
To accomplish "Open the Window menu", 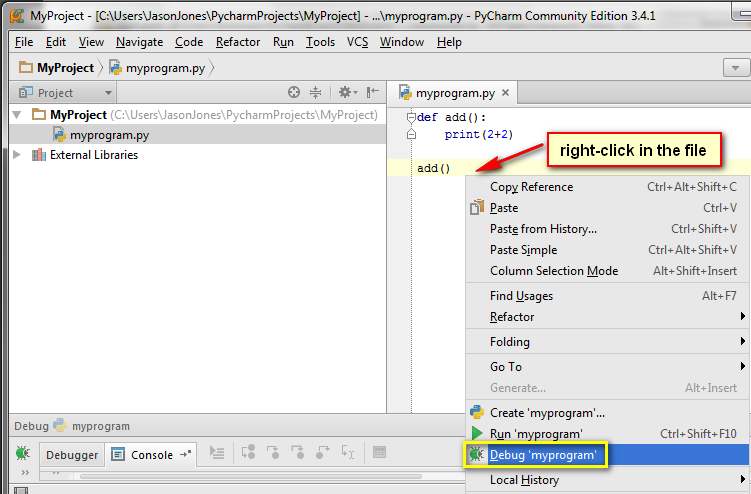I will [x=402, y=42].
